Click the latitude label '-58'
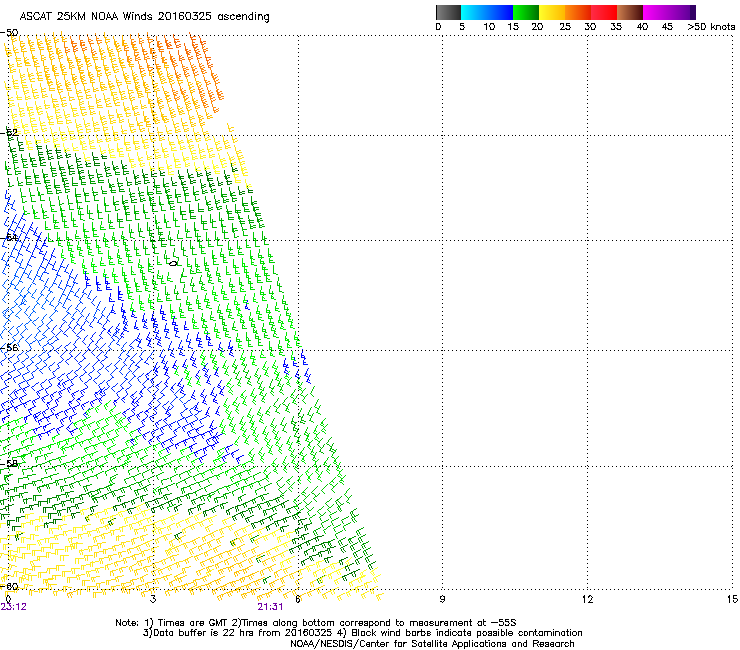740x650 pixels. (x=9, y=464)
